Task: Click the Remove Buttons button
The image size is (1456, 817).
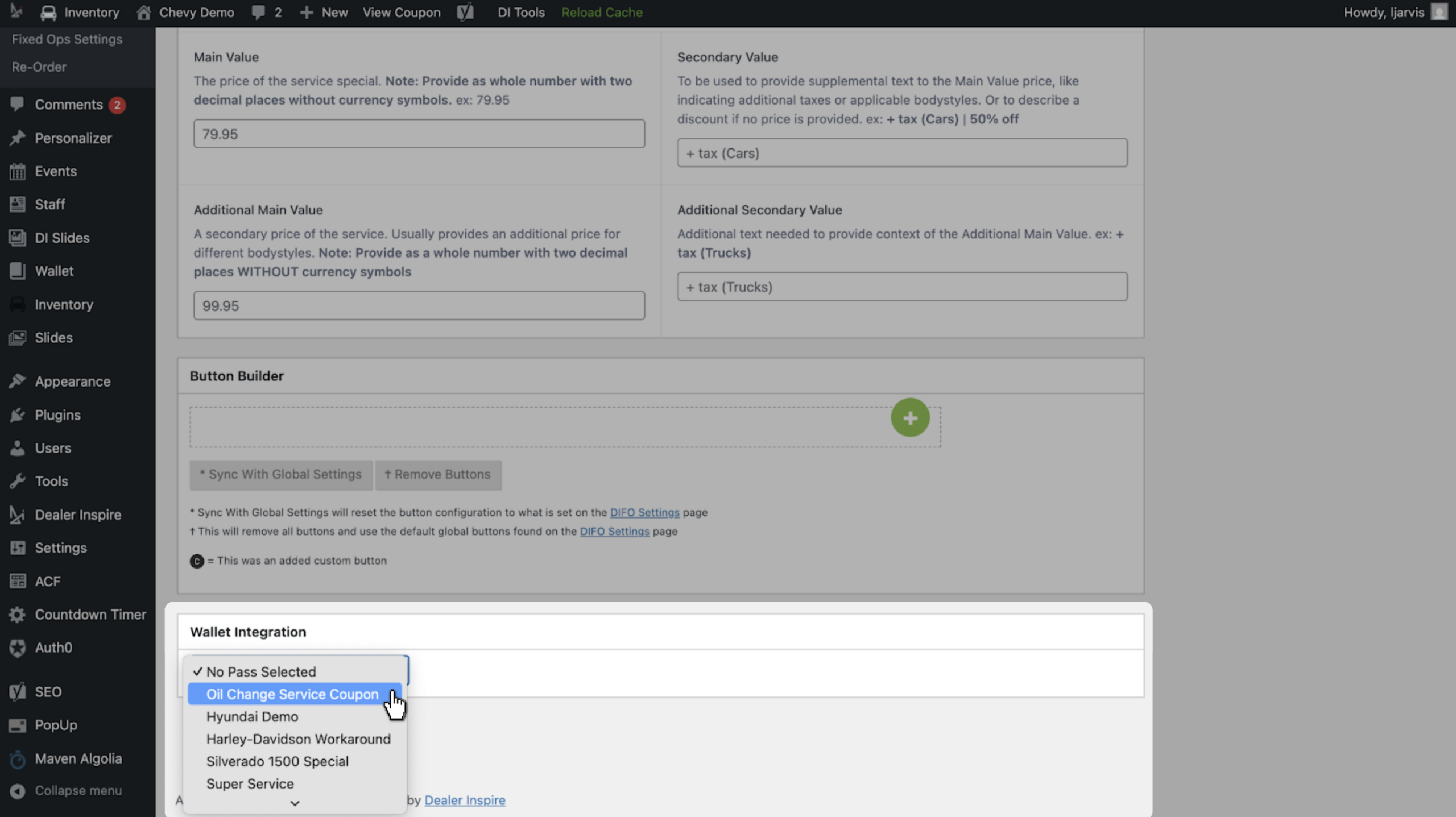Action: [x=438, y=474]
